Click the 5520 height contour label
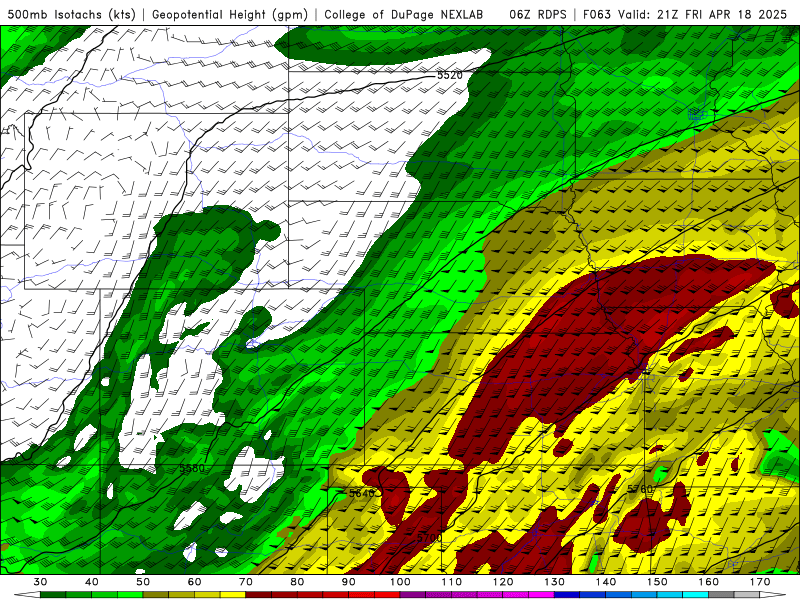 449,75
